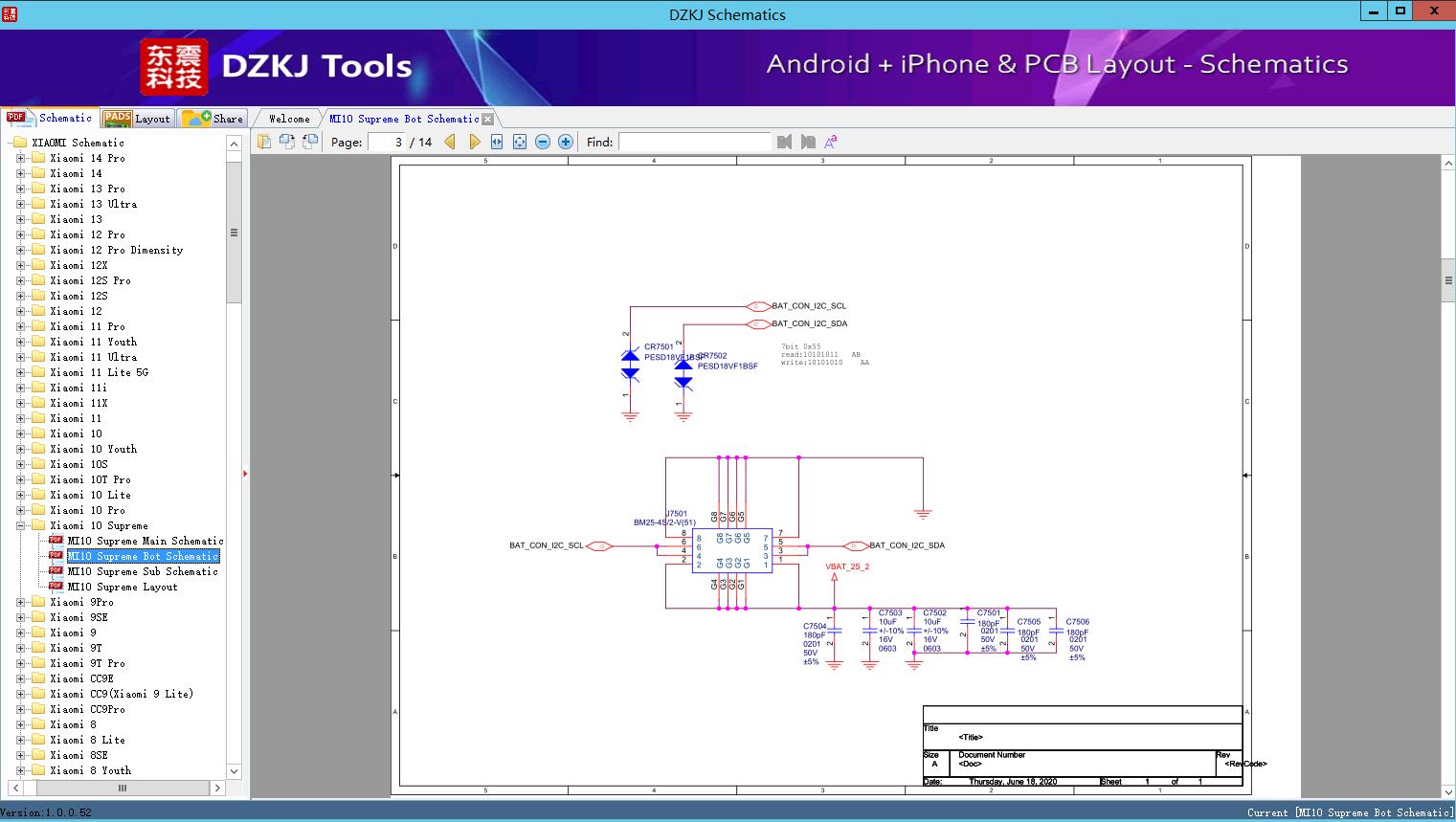Viewport: 1456px width, 822px height.
Task: Expand the Xiaomi 12 Pro Dimensity node
Action: (20, 250)
